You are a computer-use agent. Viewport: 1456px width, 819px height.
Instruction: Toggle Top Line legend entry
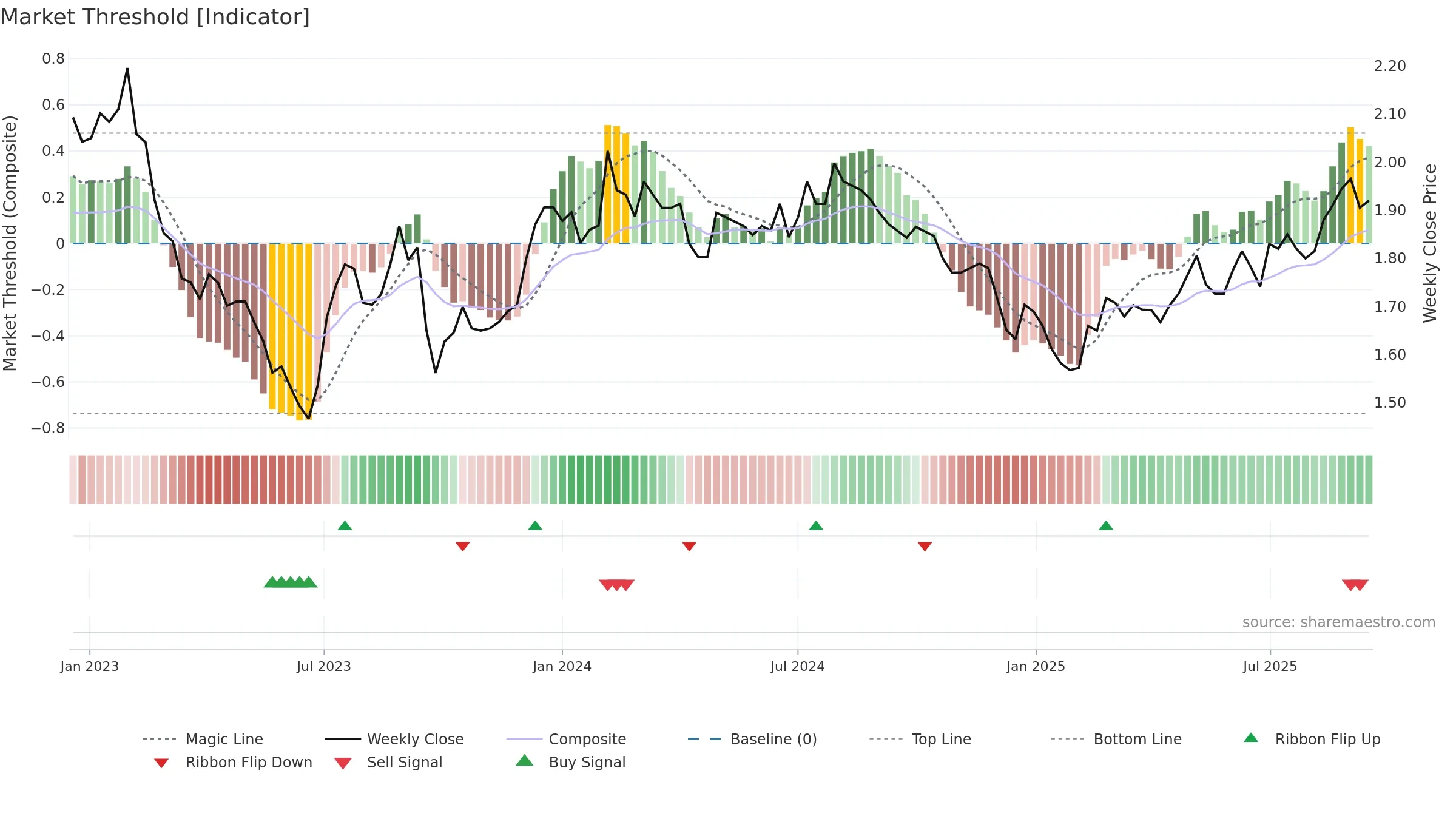[x=920, y=739]
